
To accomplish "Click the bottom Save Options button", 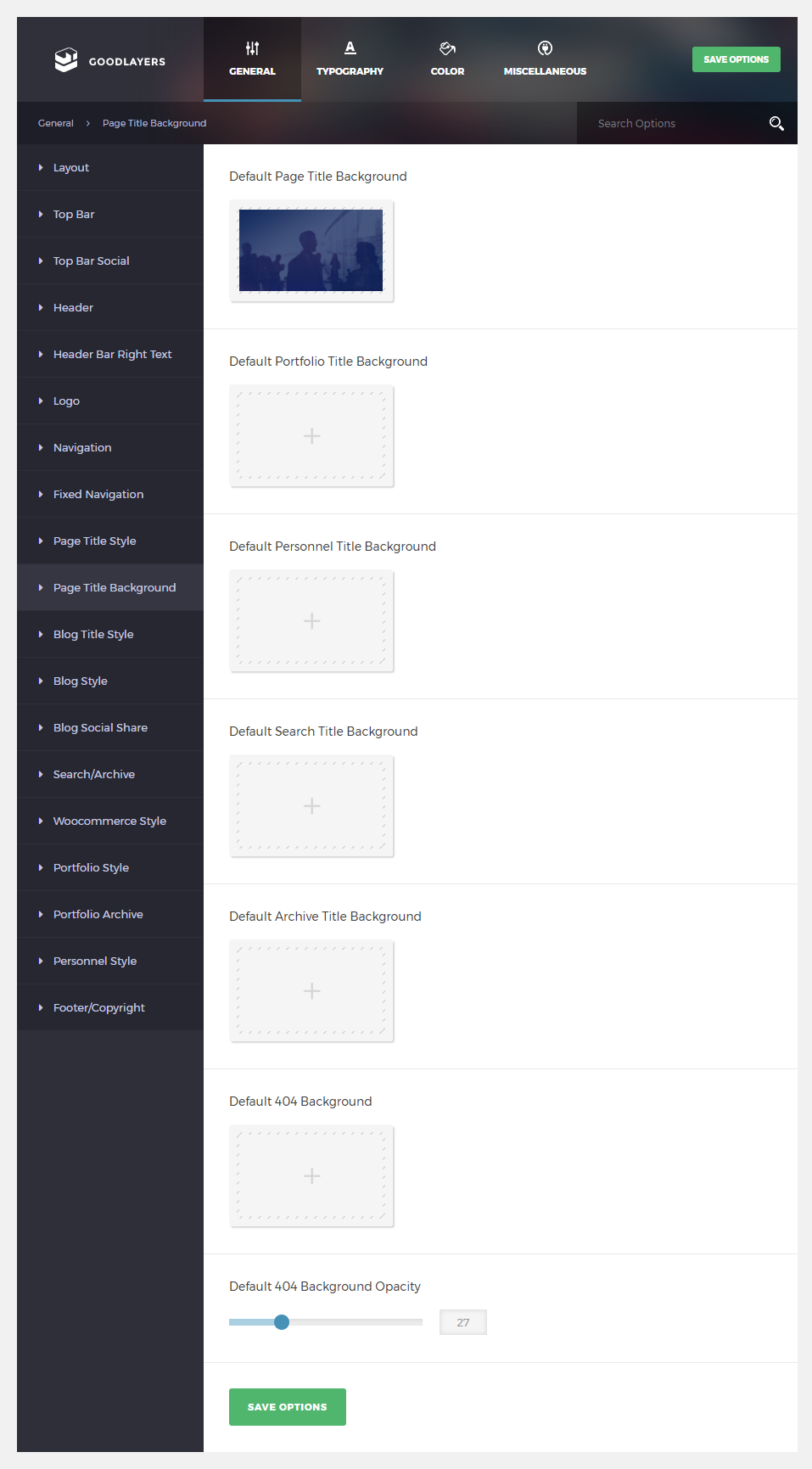I will 288,1407.
